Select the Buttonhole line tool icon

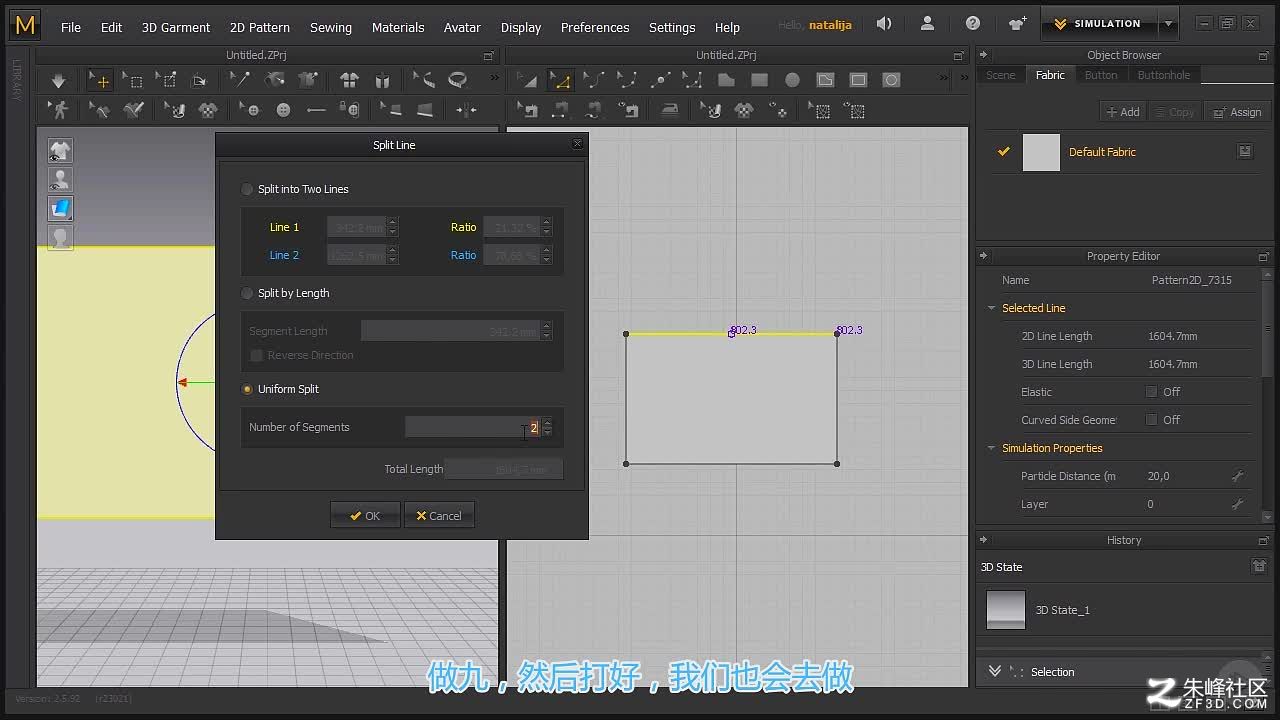click(x=317, y=110)
